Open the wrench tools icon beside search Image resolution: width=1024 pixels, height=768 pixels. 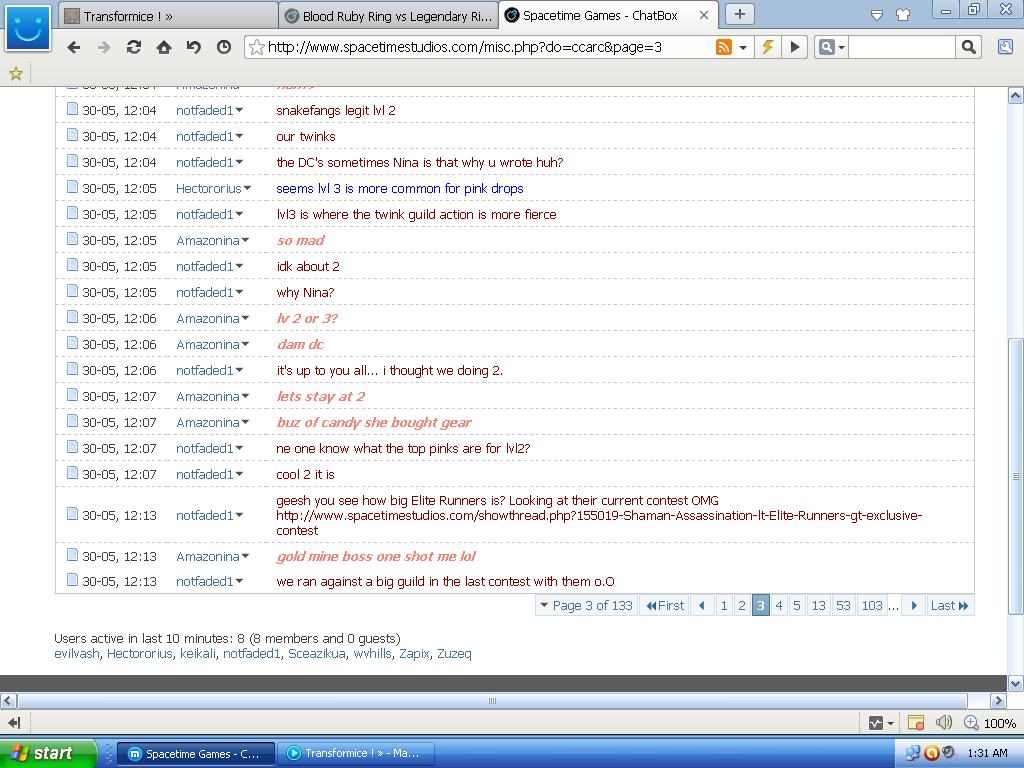tap(1006, 47)
